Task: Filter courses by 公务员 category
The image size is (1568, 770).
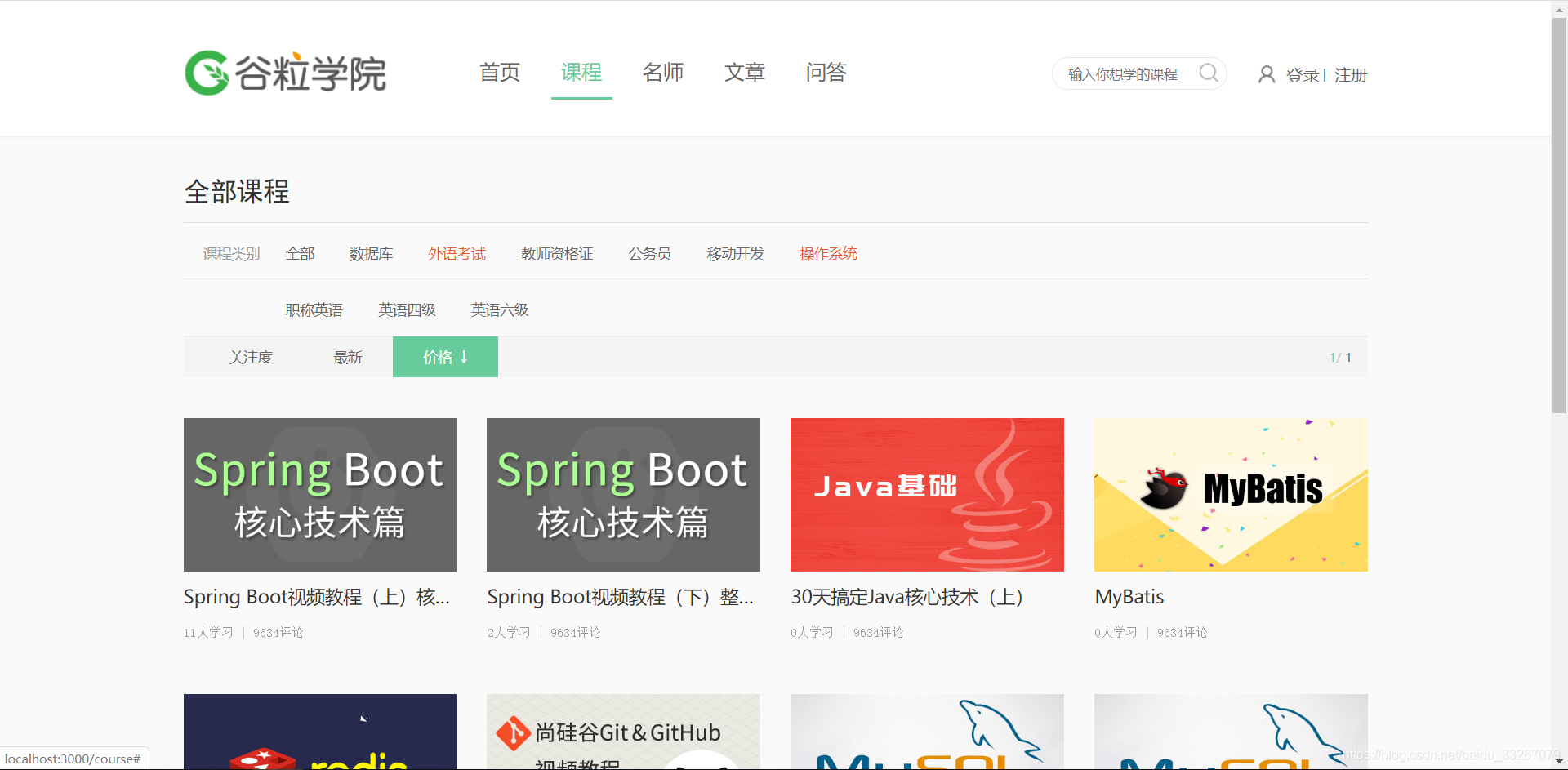Action: click(x=650, y=254)
